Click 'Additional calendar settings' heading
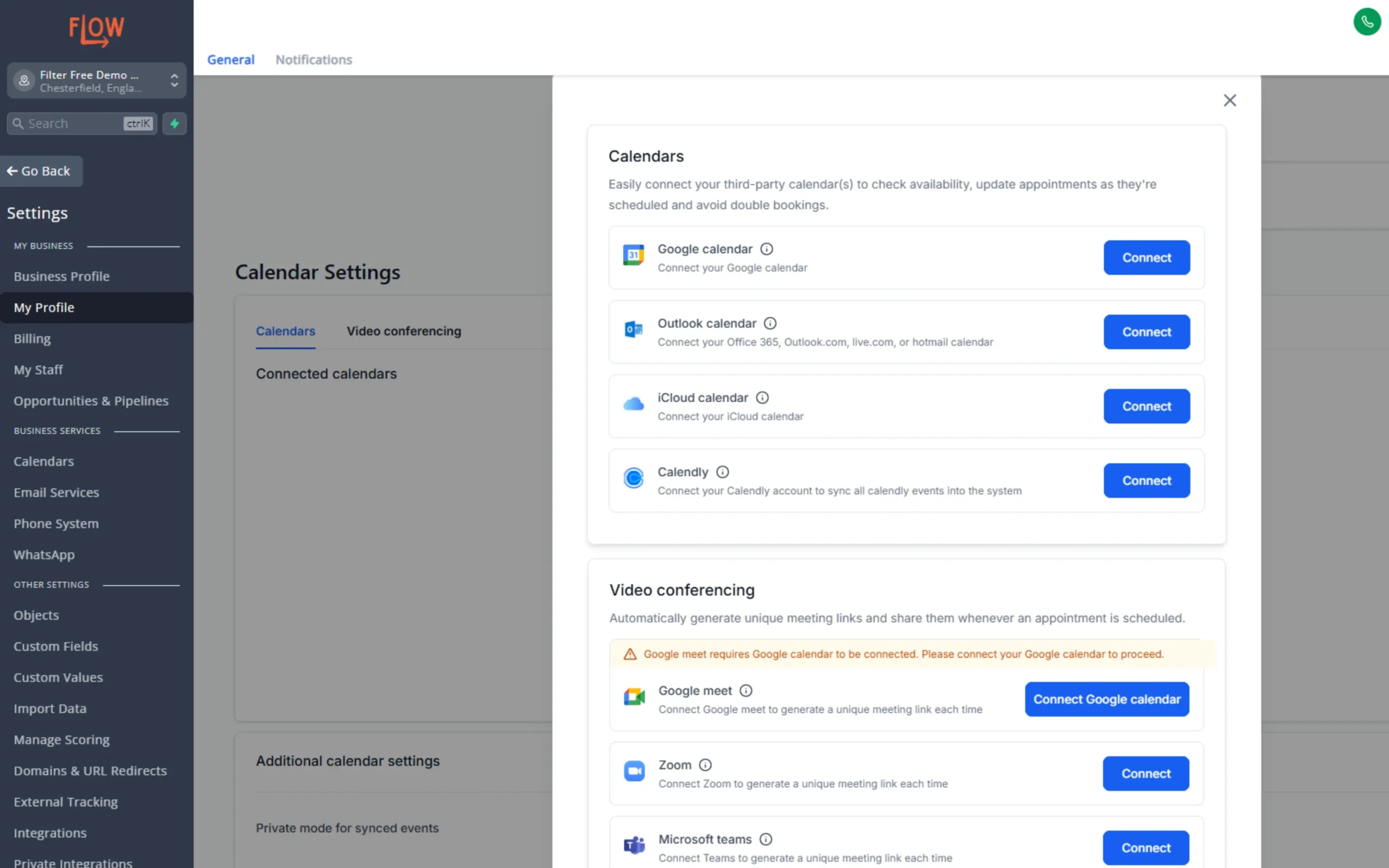Screen dimensions: 1389x868 (x=348, y=761)
